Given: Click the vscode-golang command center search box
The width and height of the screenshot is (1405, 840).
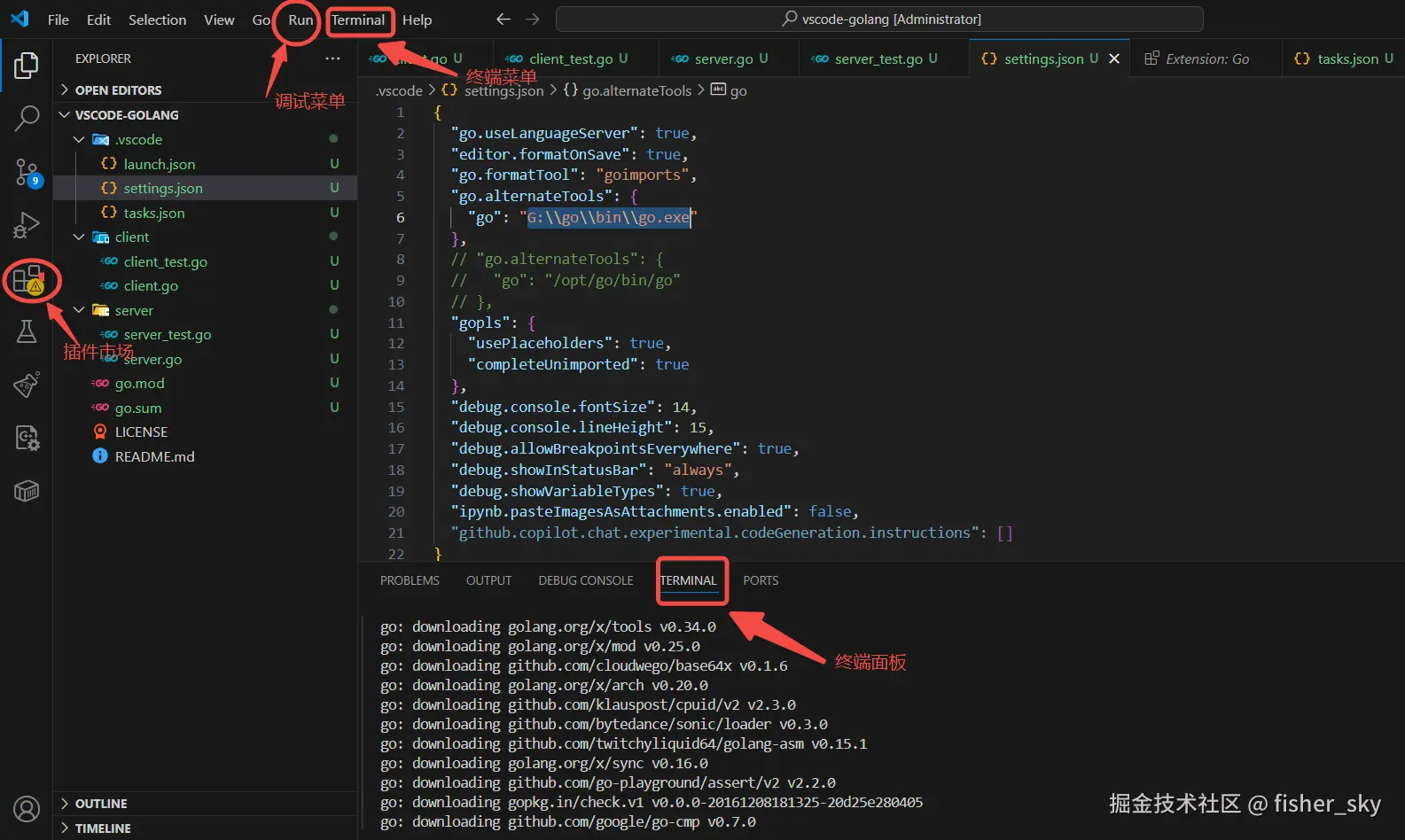Looking at the screenshot, I should [879, 19].
